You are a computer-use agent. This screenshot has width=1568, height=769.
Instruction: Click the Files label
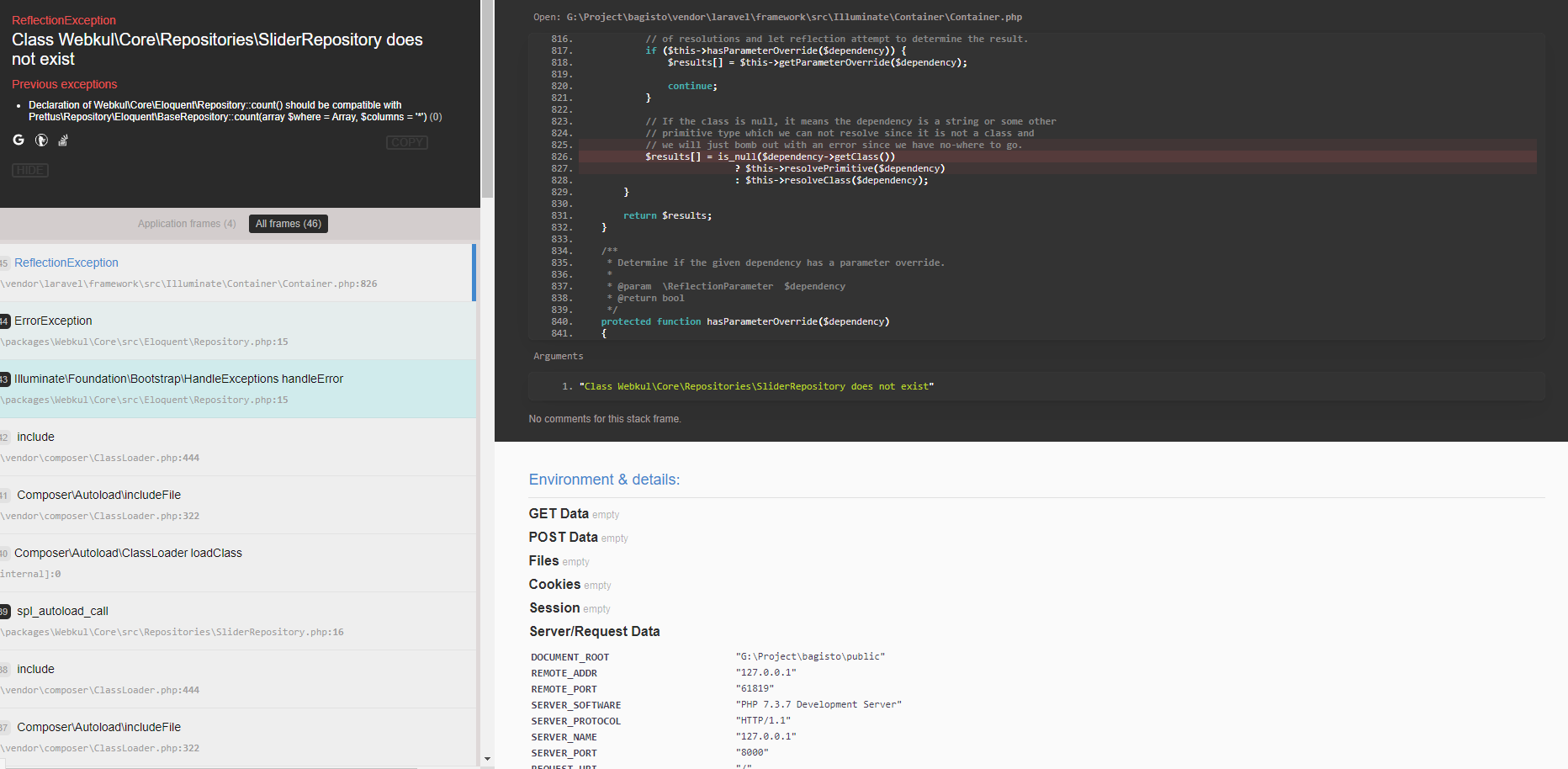coord(543,560)
